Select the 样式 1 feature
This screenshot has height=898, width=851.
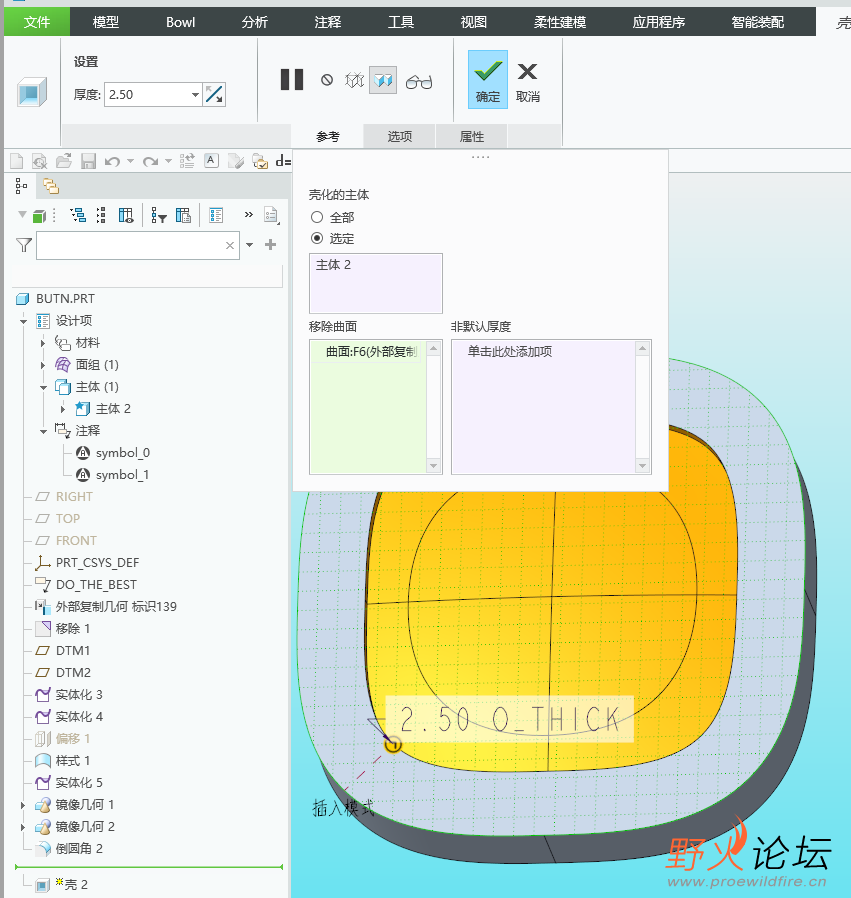[73, 761]
